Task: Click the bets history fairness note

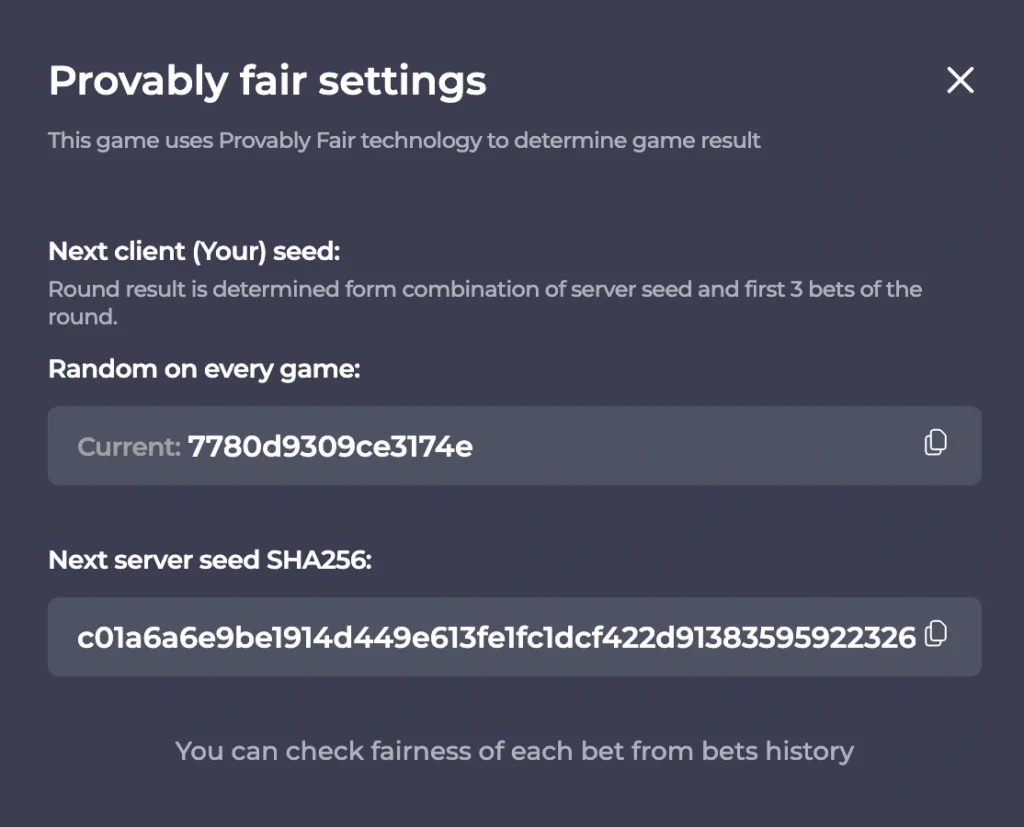Action: point(514,750)
